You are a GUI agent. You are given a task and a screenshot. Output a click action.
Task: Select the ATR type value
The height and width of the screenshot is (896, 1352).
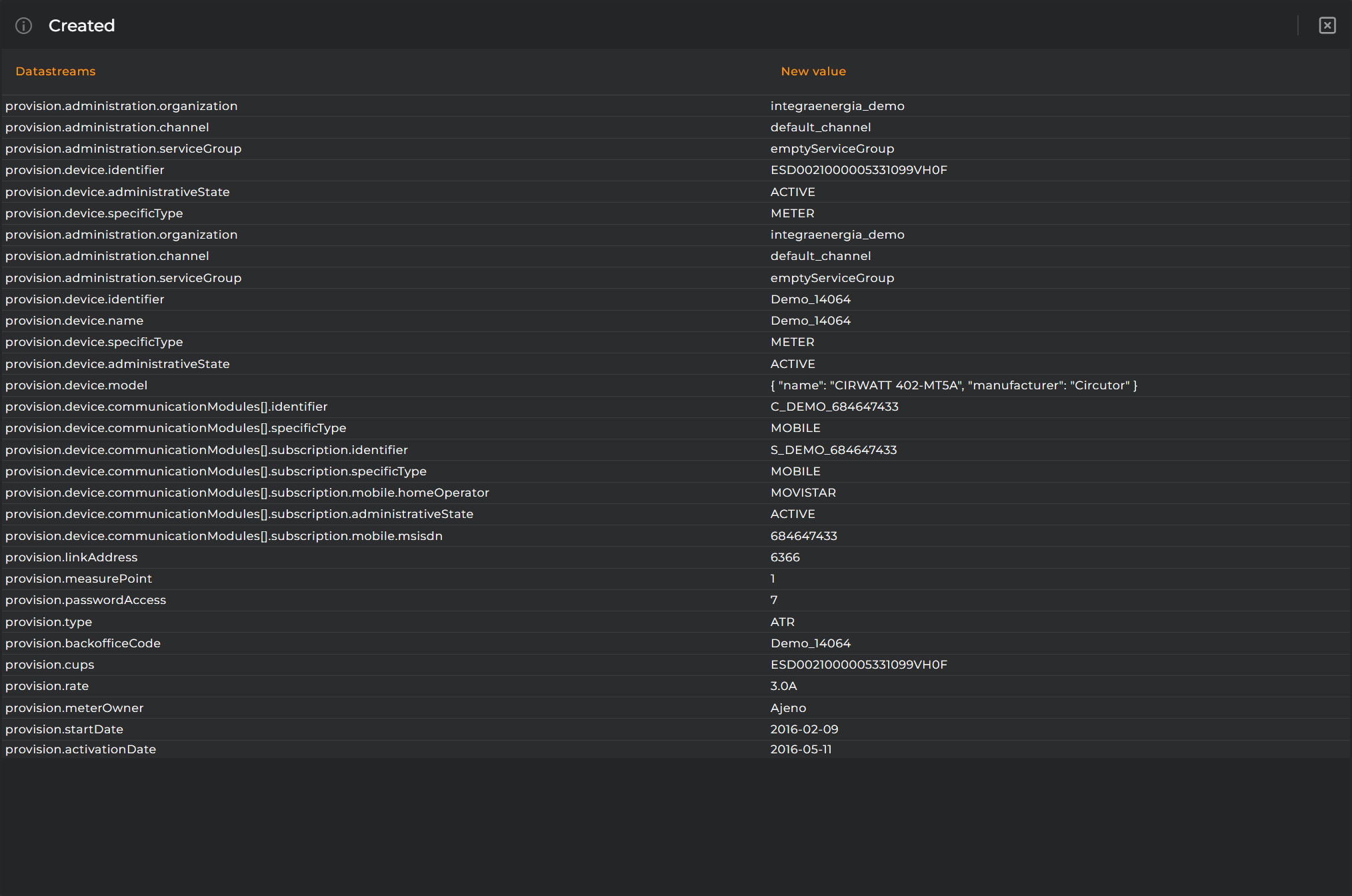coord(783,622)
